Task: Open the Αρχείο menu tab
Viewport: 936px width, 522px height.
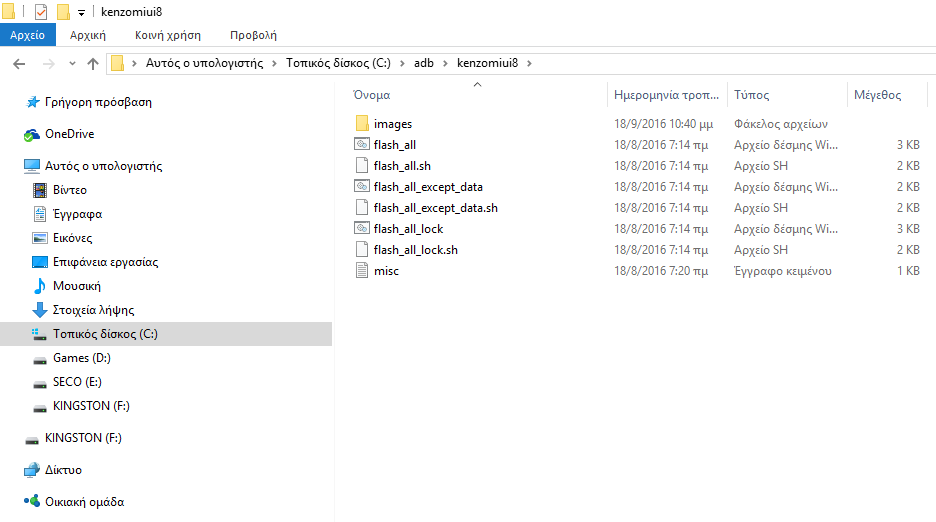Action: [27, 35]
